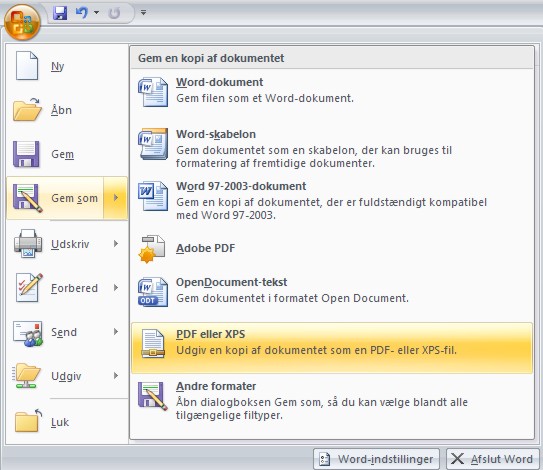Select Andre formater save option
The width and height of the screenshot is (543, 470).
point(332,400)
